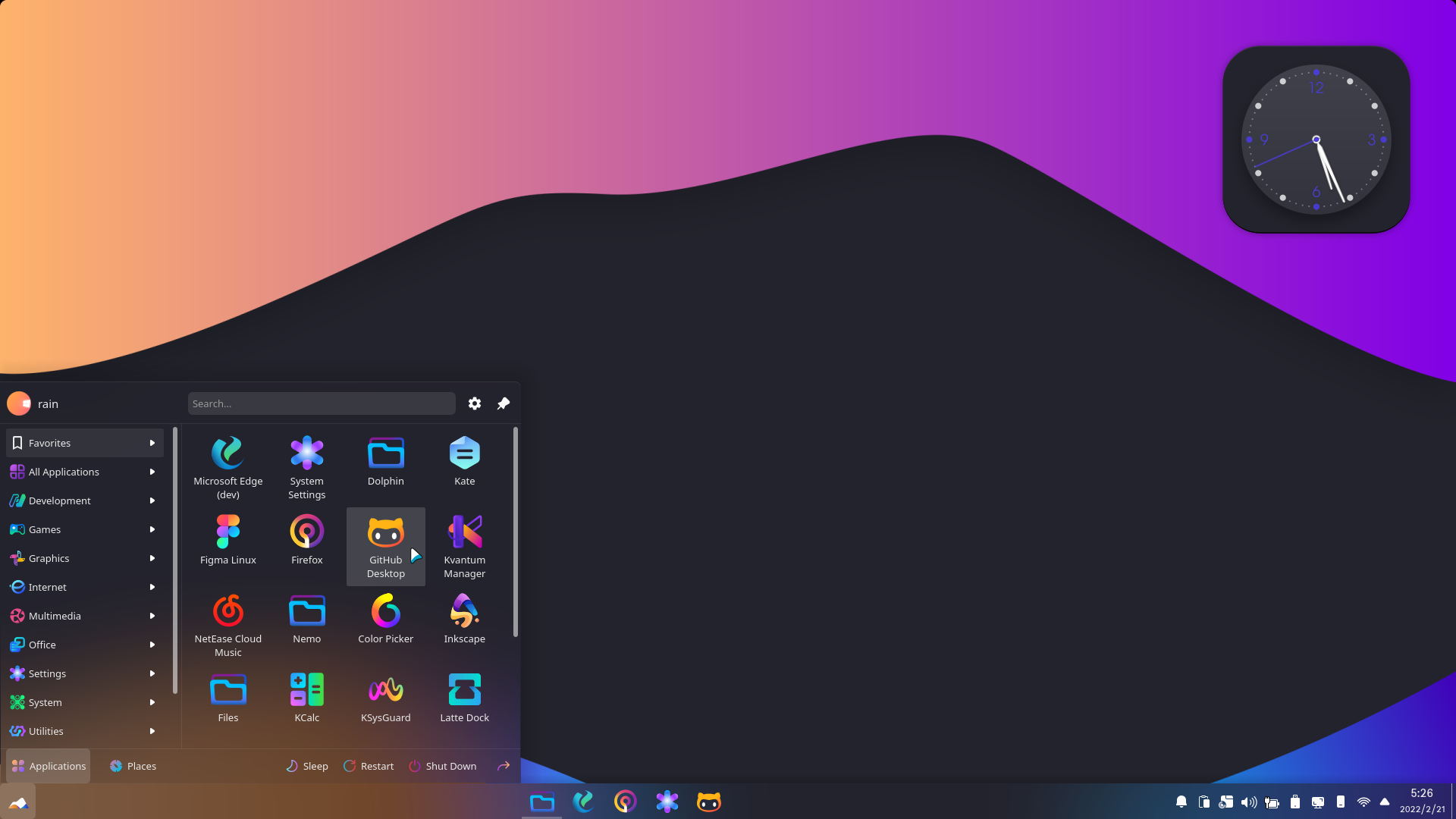This screenshot has width=1456, height=819.
Task: Launch KCalc calculator
Action: [307, 704]
